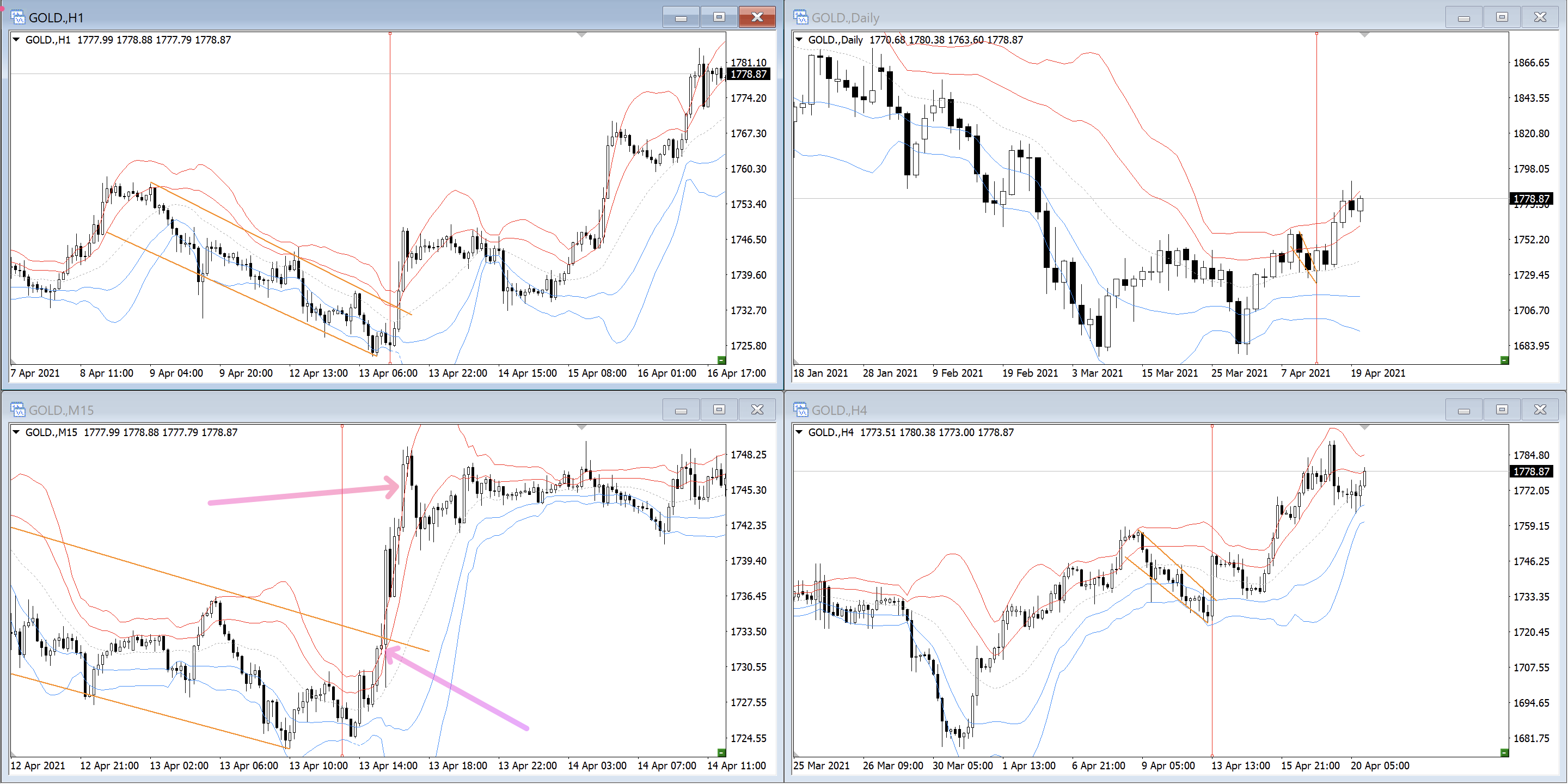Click green corner indicator in H1 chart
The height and width of the screenshot is (784, 1568).
point(721,360)
